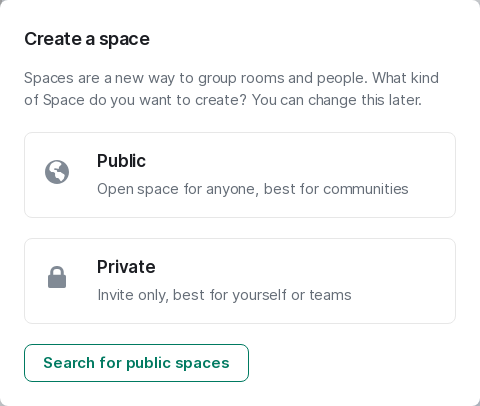Click the bold "Public" option title
Image resolution: width=480 pixels, height=406 pixels.
point(121,161)
